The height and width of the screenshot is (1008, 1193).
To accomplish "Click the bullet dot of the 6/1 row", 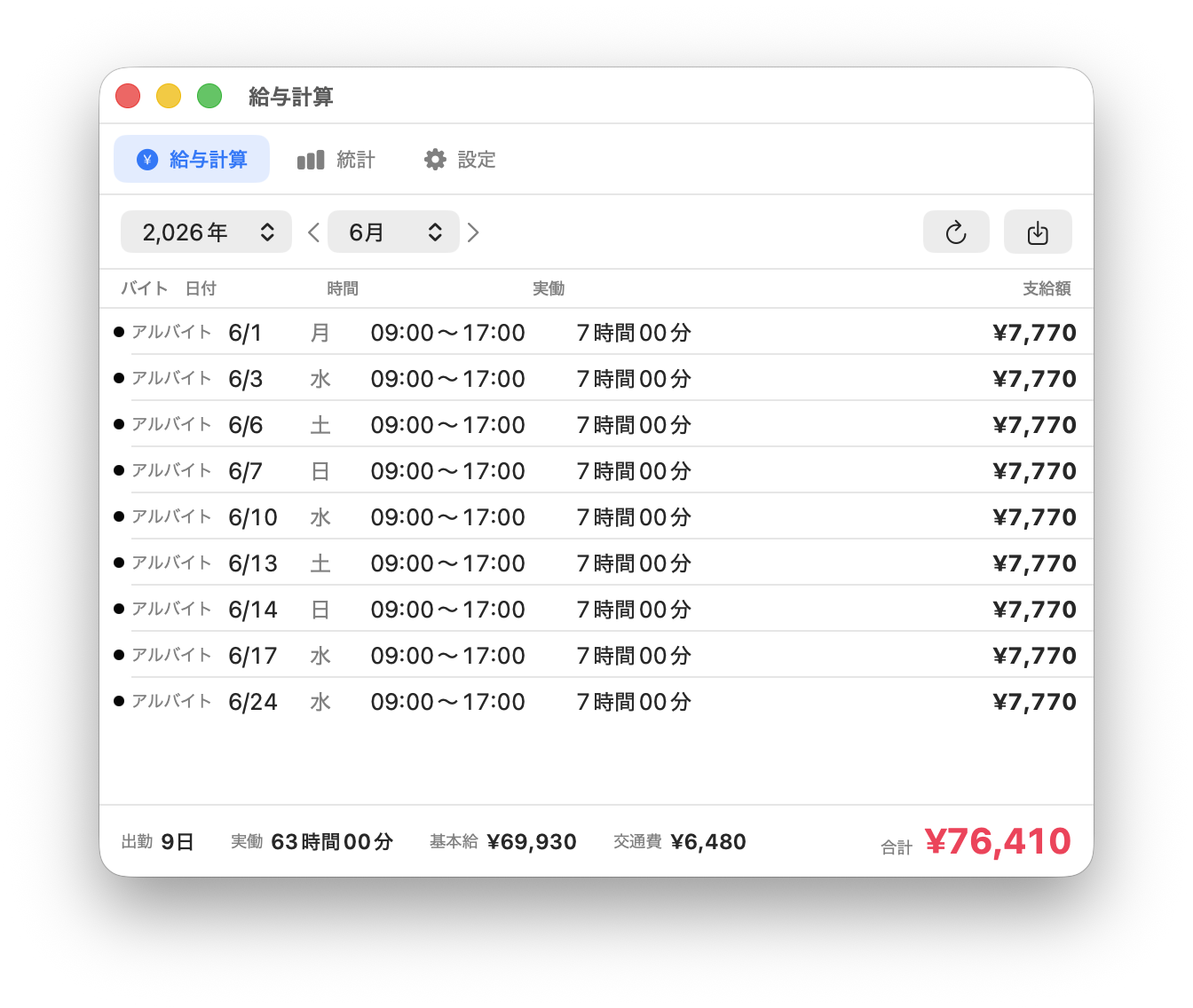I will click(119, 332).
